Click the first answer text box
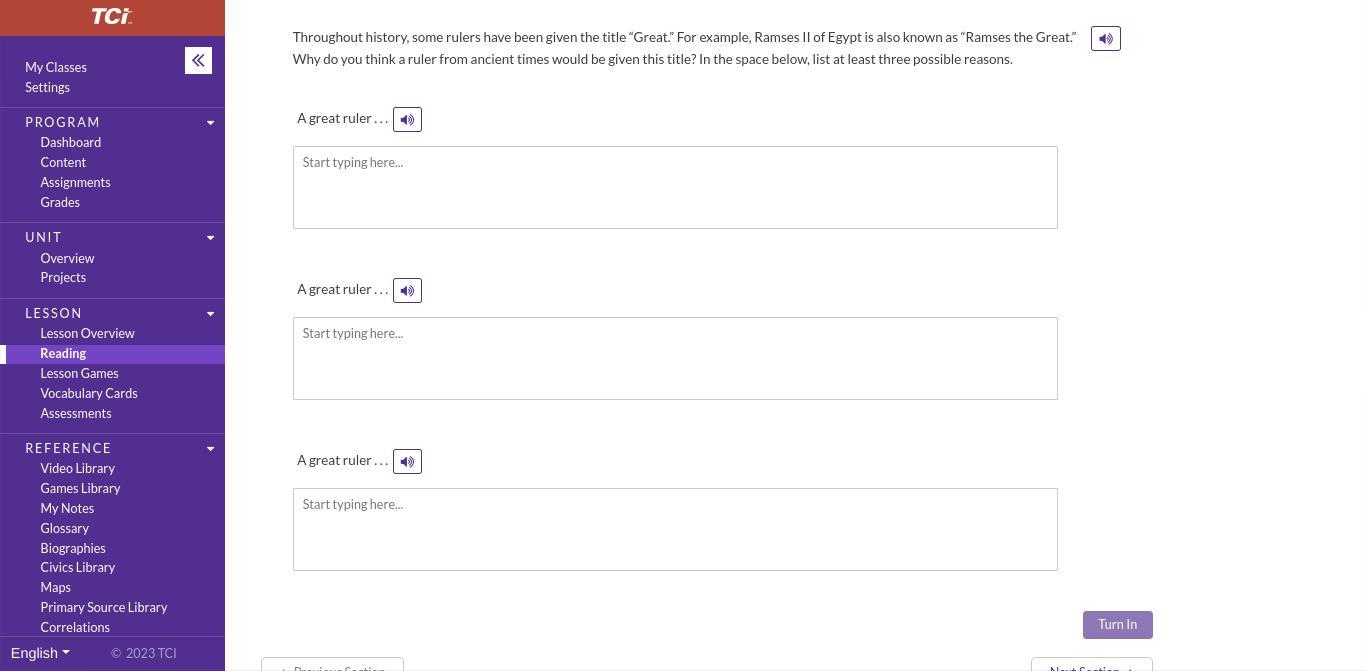Image resolution: width=1366 pixels, height=671 pixels. point(675,188)
